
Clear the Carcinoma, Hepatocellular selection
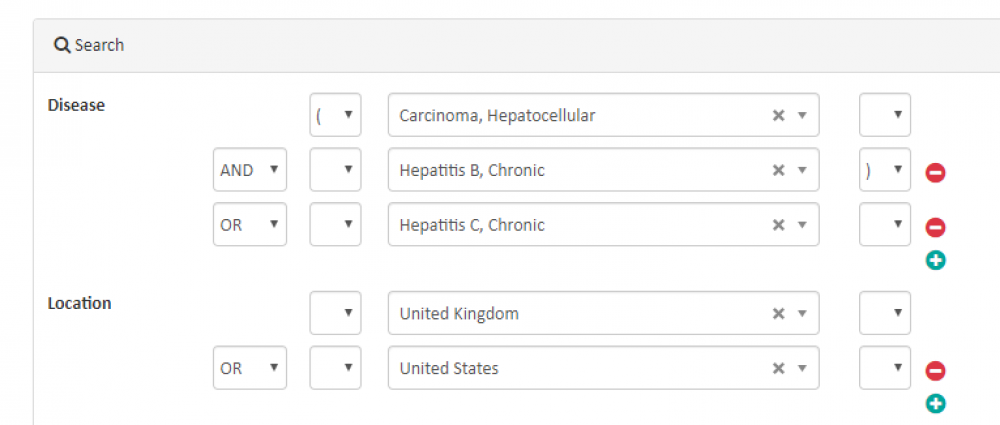point(778,115)
